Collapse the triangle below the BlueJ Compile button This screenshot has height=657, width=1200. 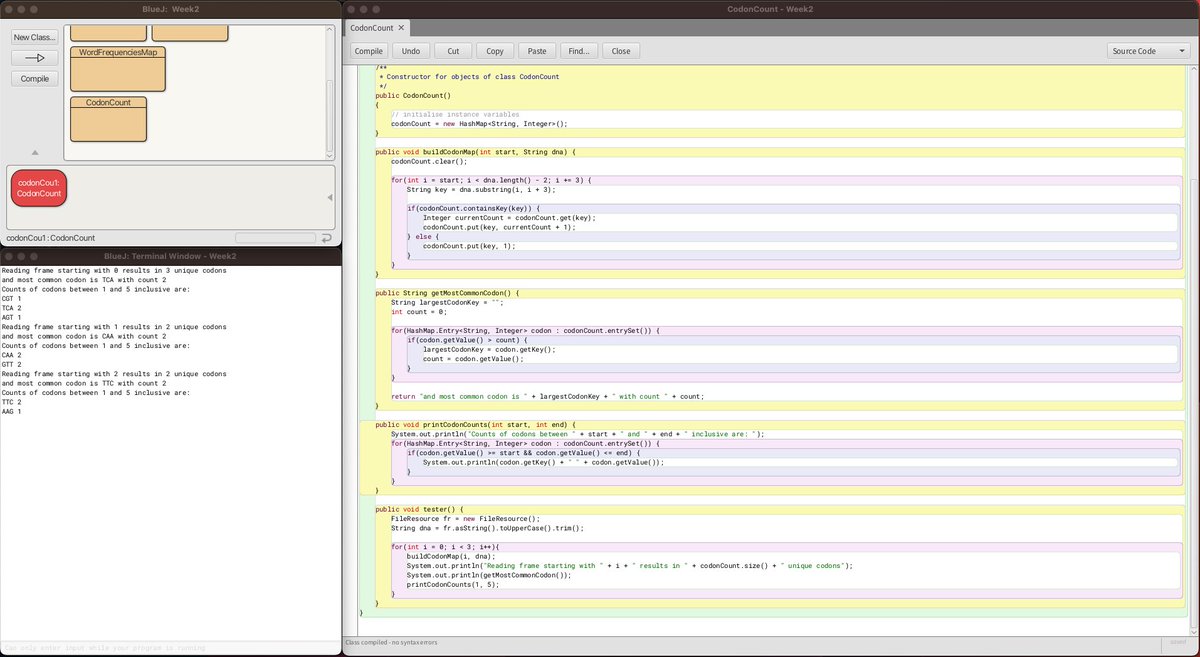pos(35,153)
